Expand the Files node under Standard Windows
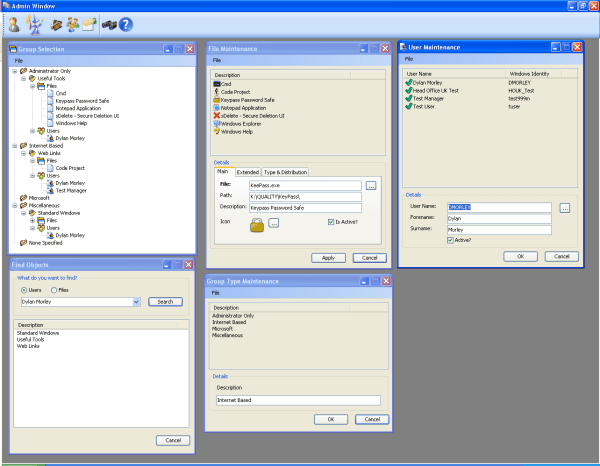This screenshot has height=466, width=600. pyautogui.click(x=31, y=220)
